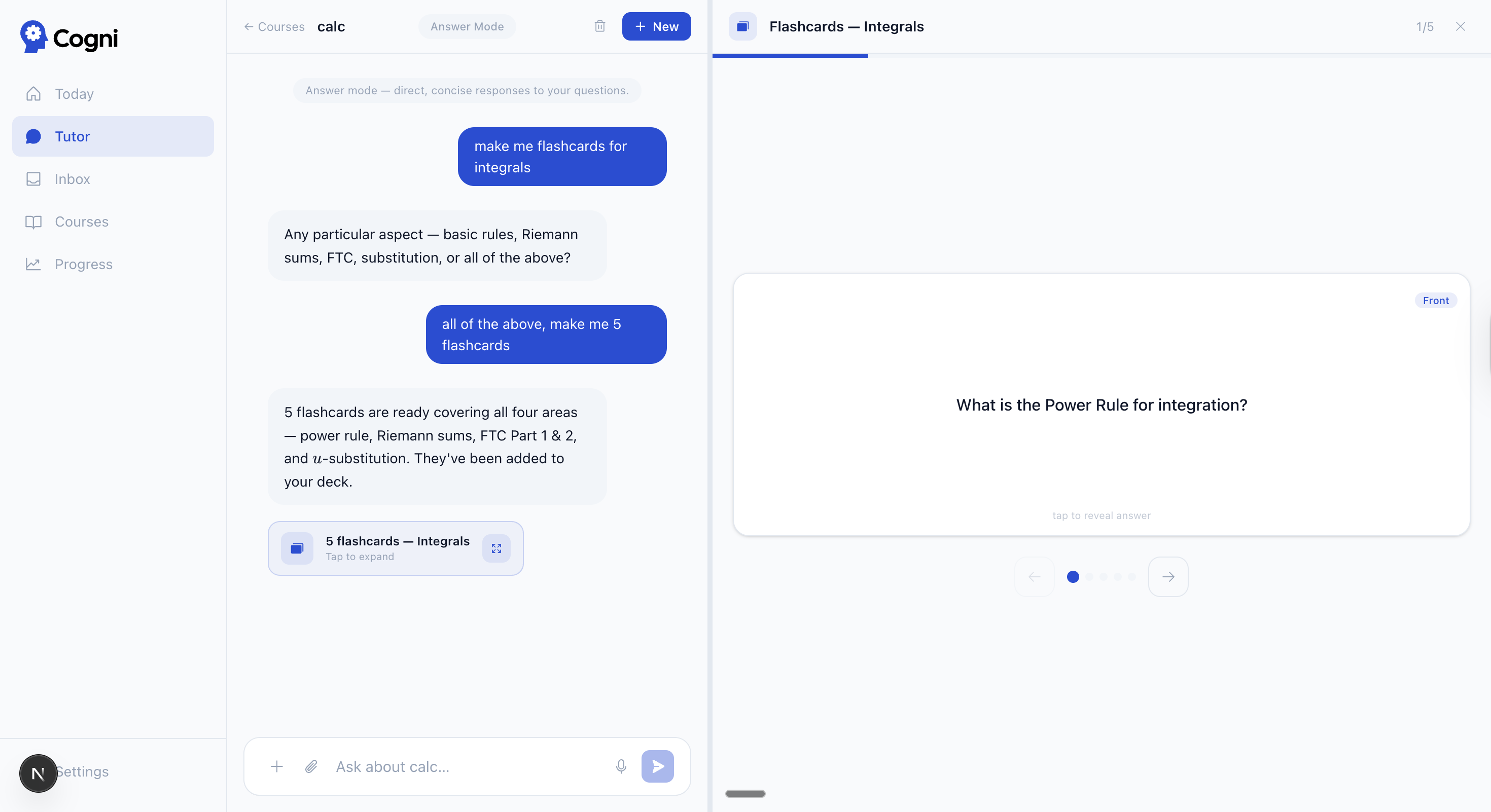
Task: Toggle the Answer Mode pill
Action: pyautogui.click(x=467, y=26)
